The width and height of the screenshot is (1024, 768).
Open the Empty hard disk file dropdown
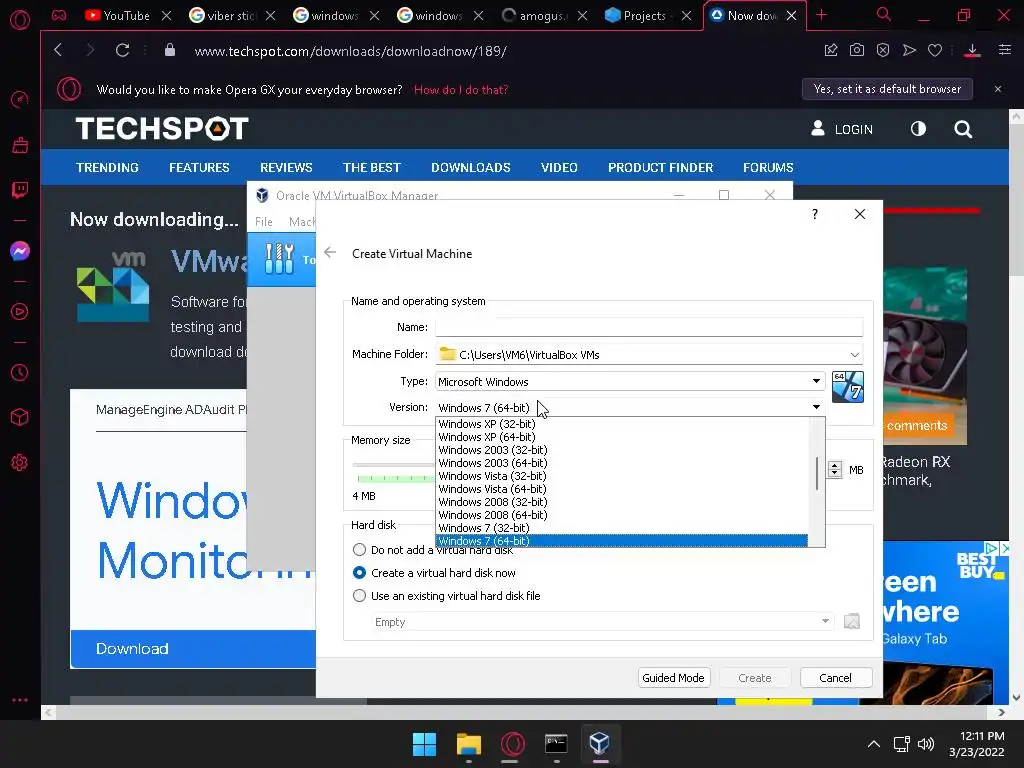(603, 622)
